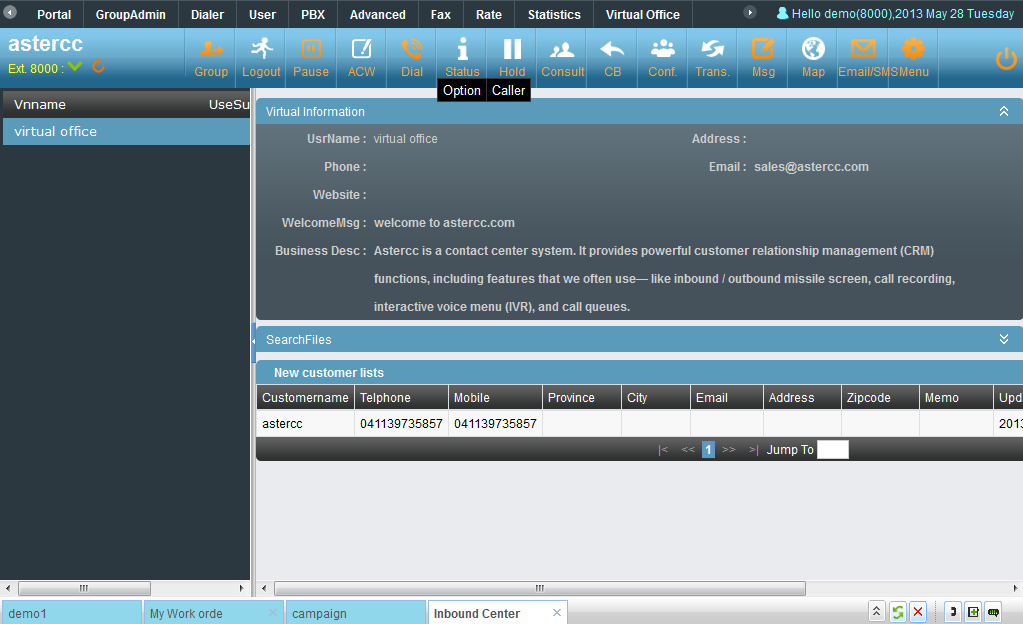Switch to the campaign tab
The image size is (1023, 624).
coord(355,614)
